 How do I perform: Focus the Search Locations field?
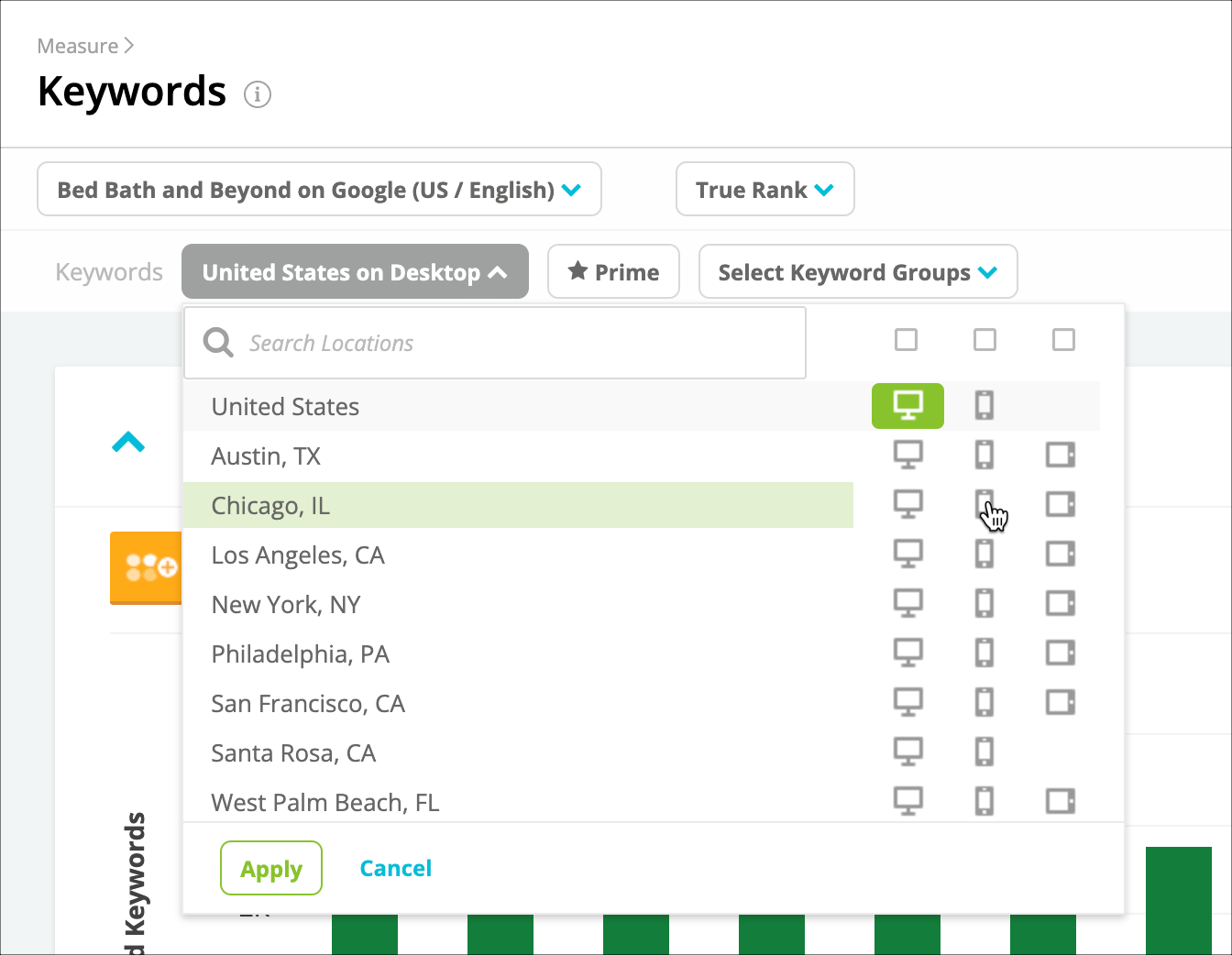495,343
